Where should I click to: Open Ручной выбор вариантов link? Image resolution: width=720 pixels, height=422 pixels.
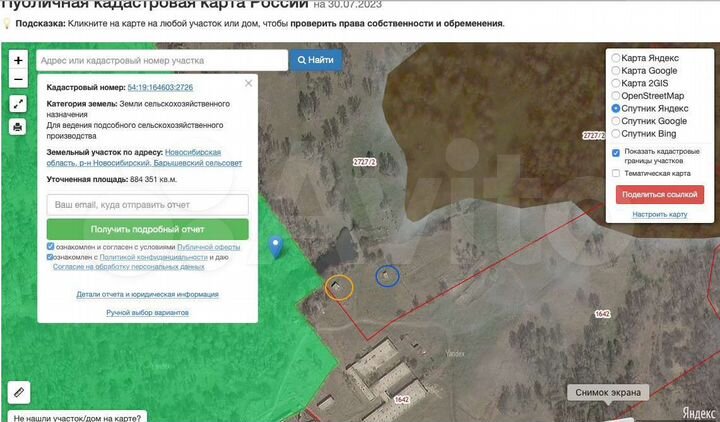[147, 313]
